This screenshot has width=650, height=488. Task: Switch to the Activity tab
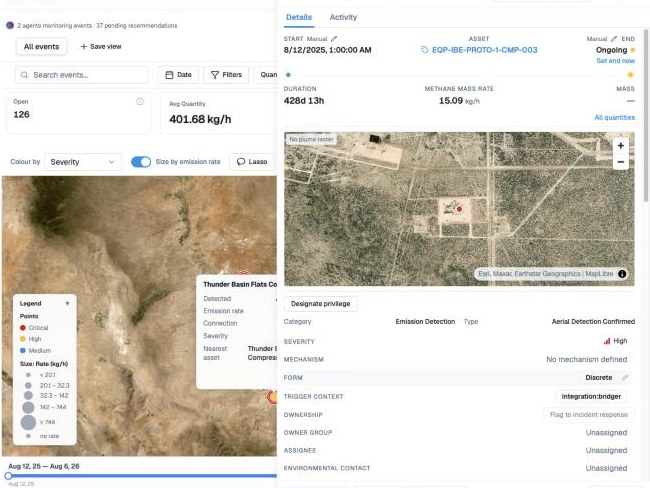[x=343, y=17]
